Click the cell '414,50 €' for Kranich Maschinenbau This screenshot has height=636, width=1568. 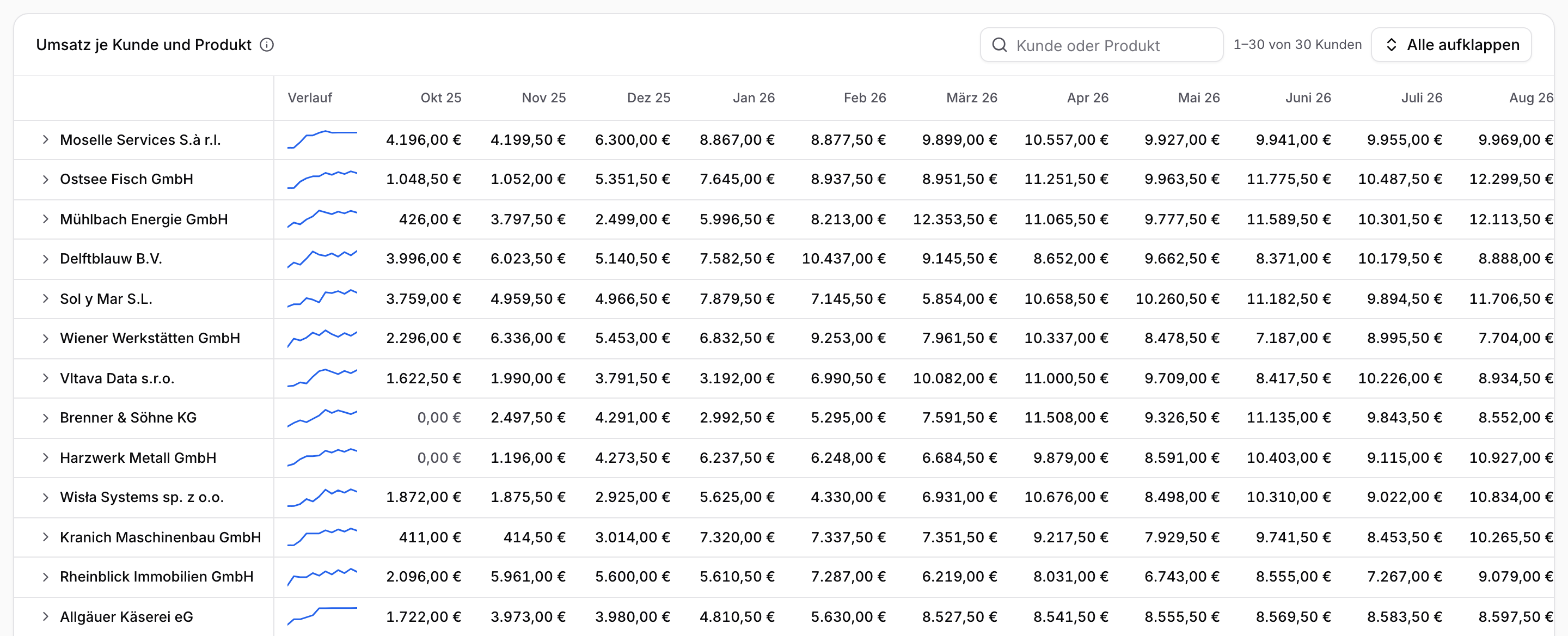tap(534, 537)
